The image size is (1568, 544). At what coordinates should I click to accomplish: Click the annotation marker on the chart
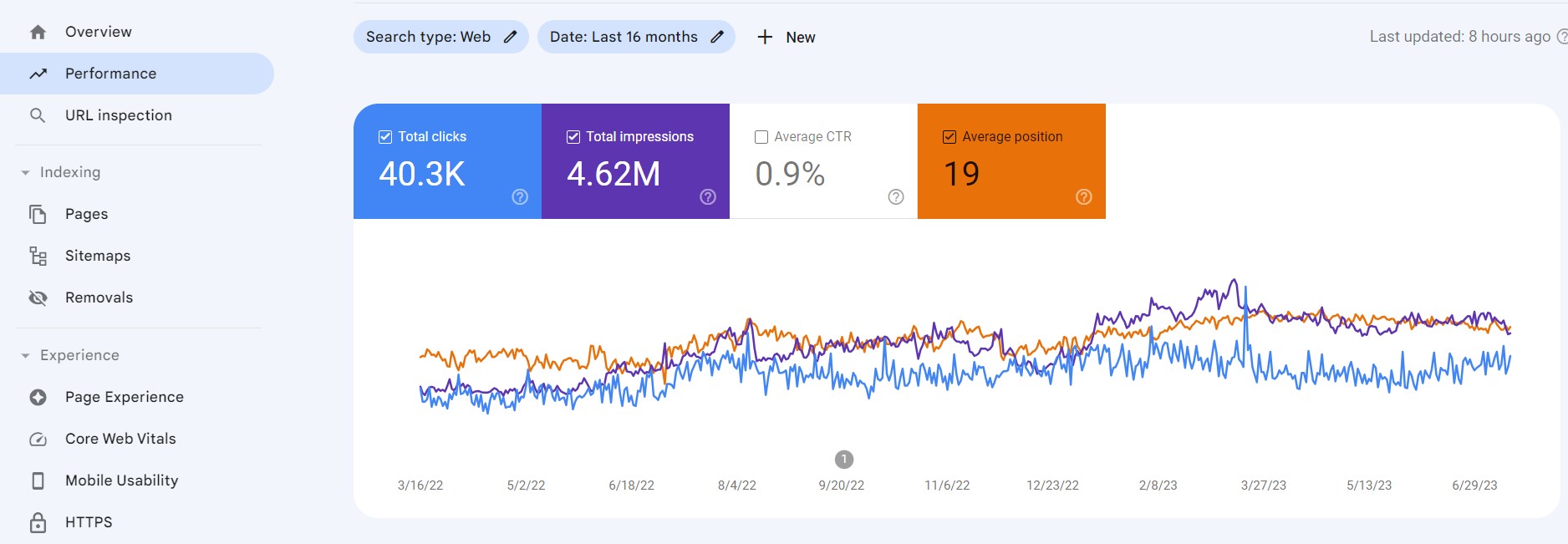pyautogui.click(x=844, y=460)
